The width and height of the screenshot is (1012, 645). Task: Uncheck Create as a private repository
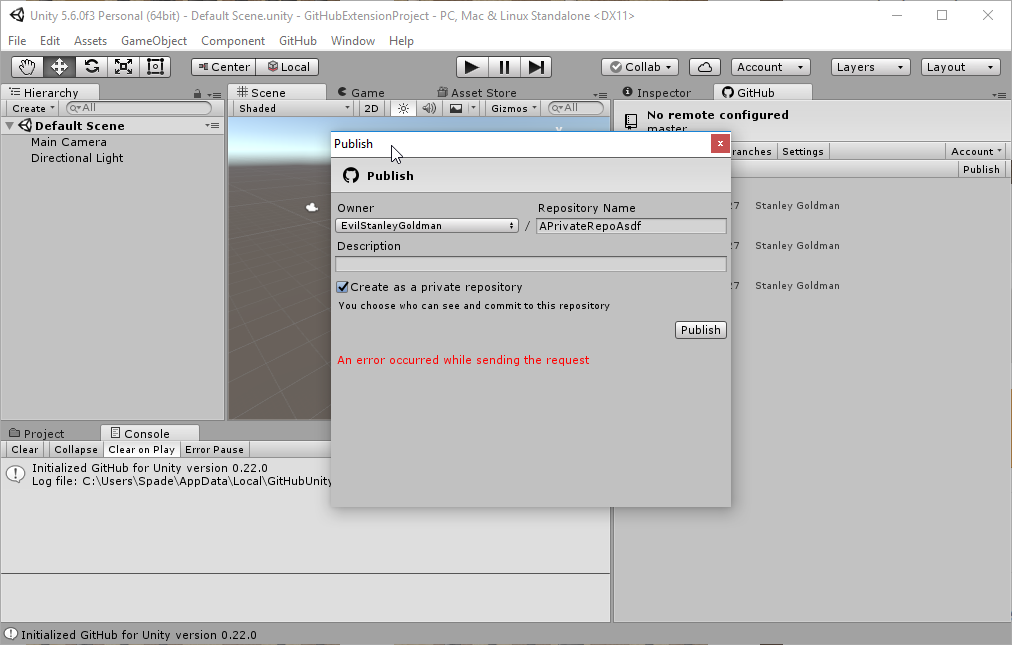(x=343, y=287)
